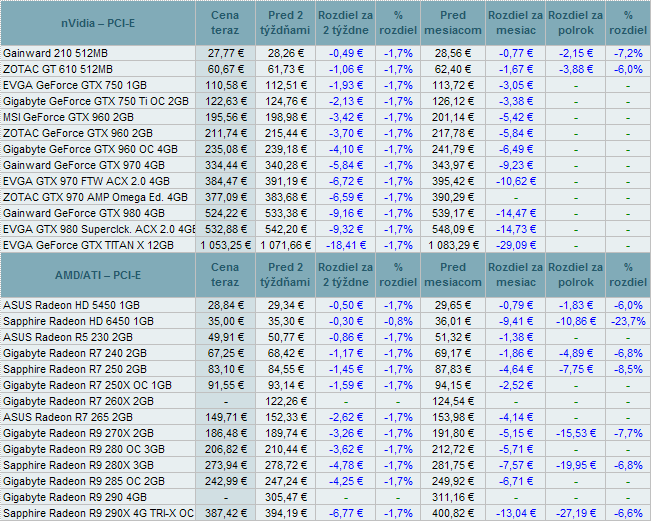
Task: Select Sapphire Radeon HD 6450 1GB name
Action: (x=78, y=321)
